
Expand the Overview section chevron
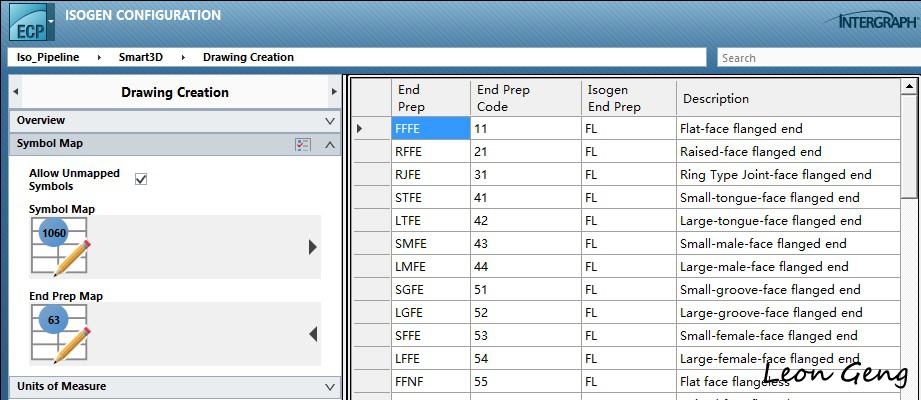point(330,121)
